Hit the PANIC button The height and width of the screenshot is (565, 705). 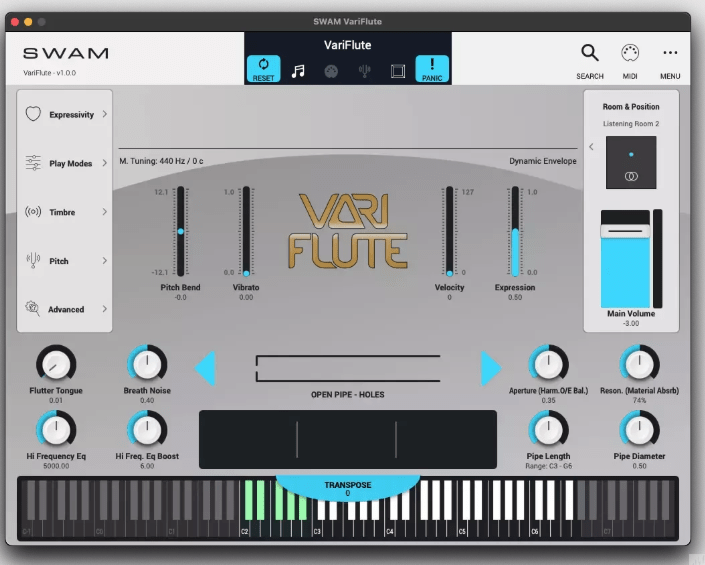432,69
